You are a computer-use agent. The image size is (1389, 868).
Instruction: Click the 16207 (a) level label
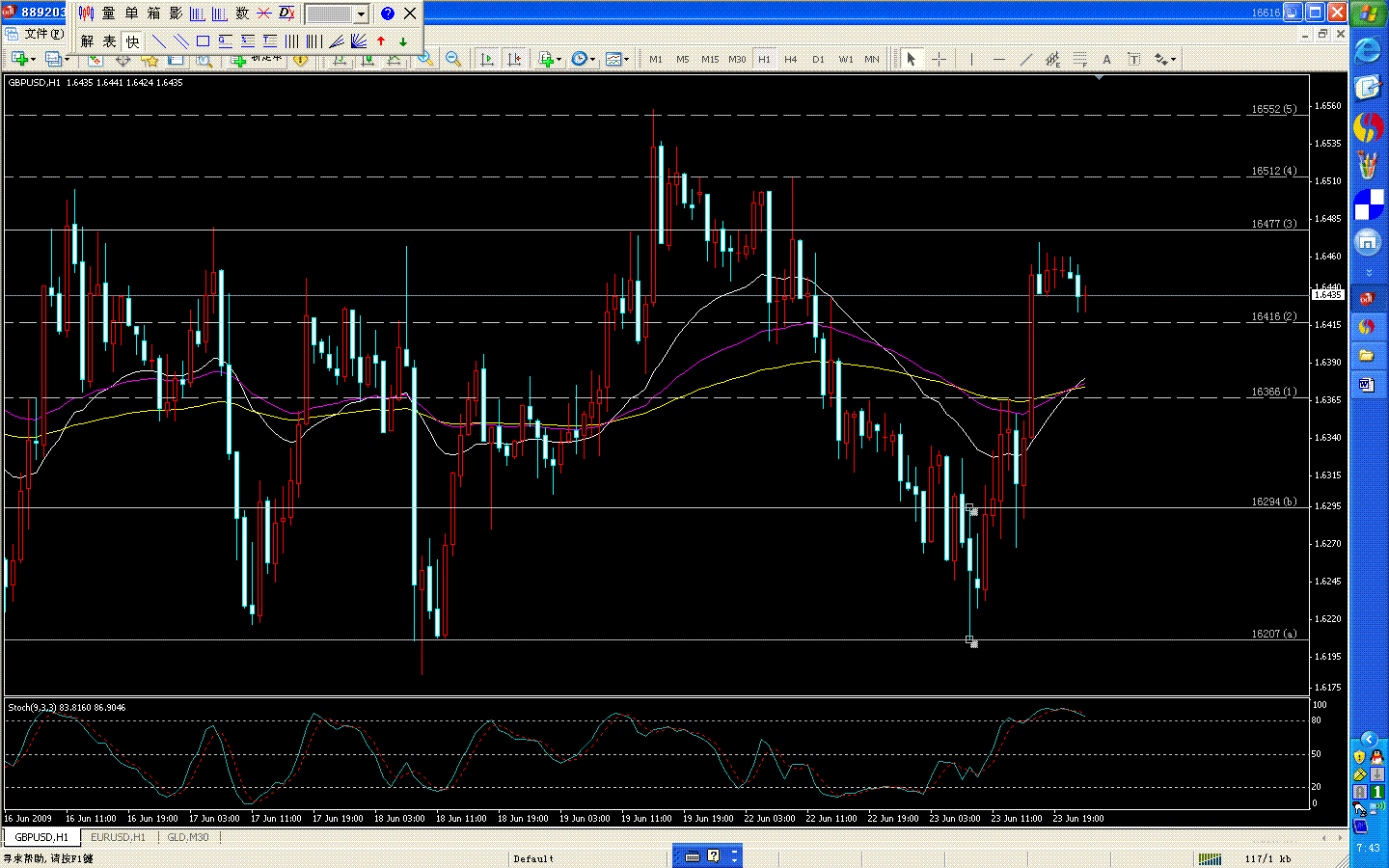click(1273, 634)
